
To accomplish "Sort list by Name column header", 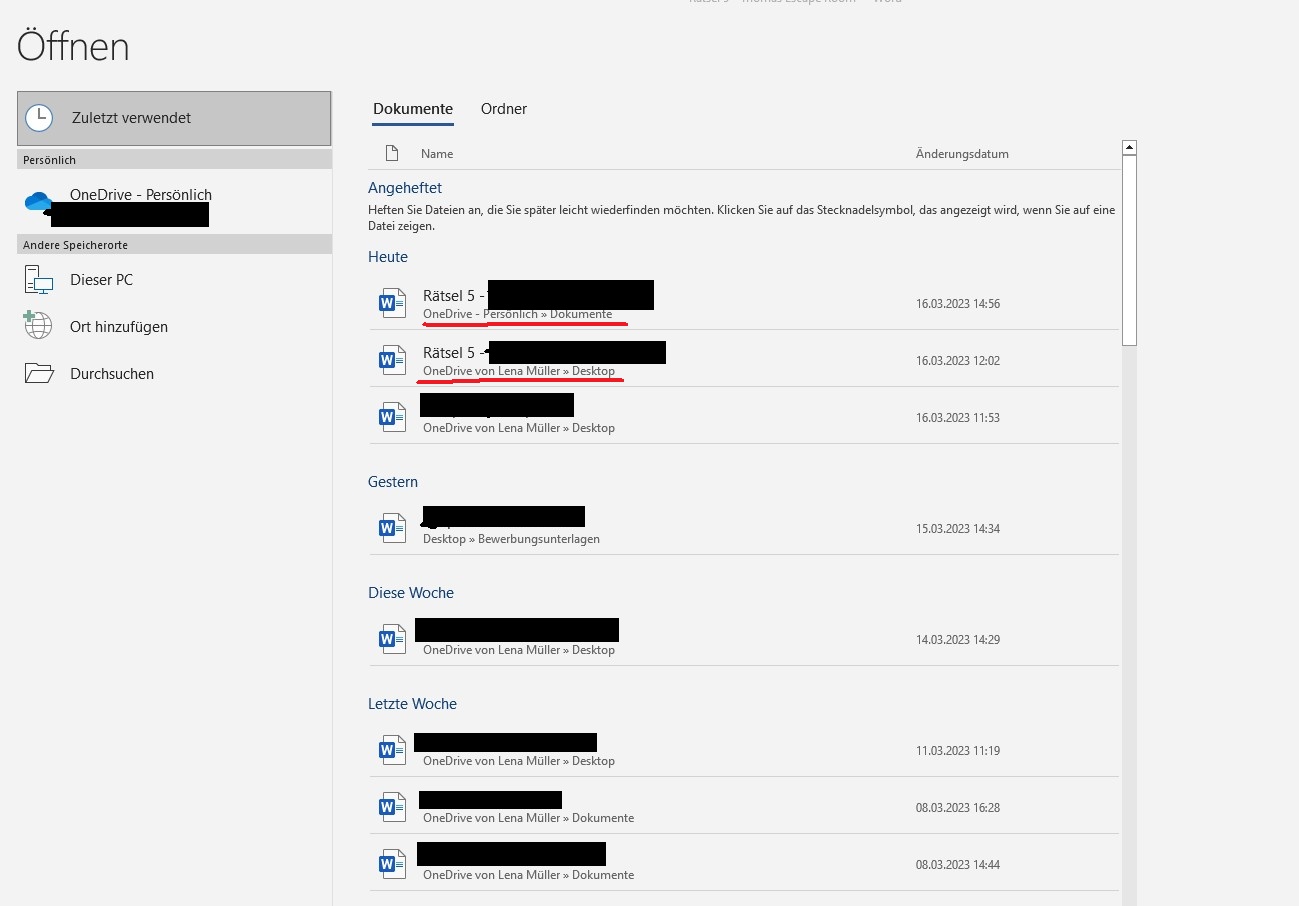I will pyautogui.click(x=437, y=154).
